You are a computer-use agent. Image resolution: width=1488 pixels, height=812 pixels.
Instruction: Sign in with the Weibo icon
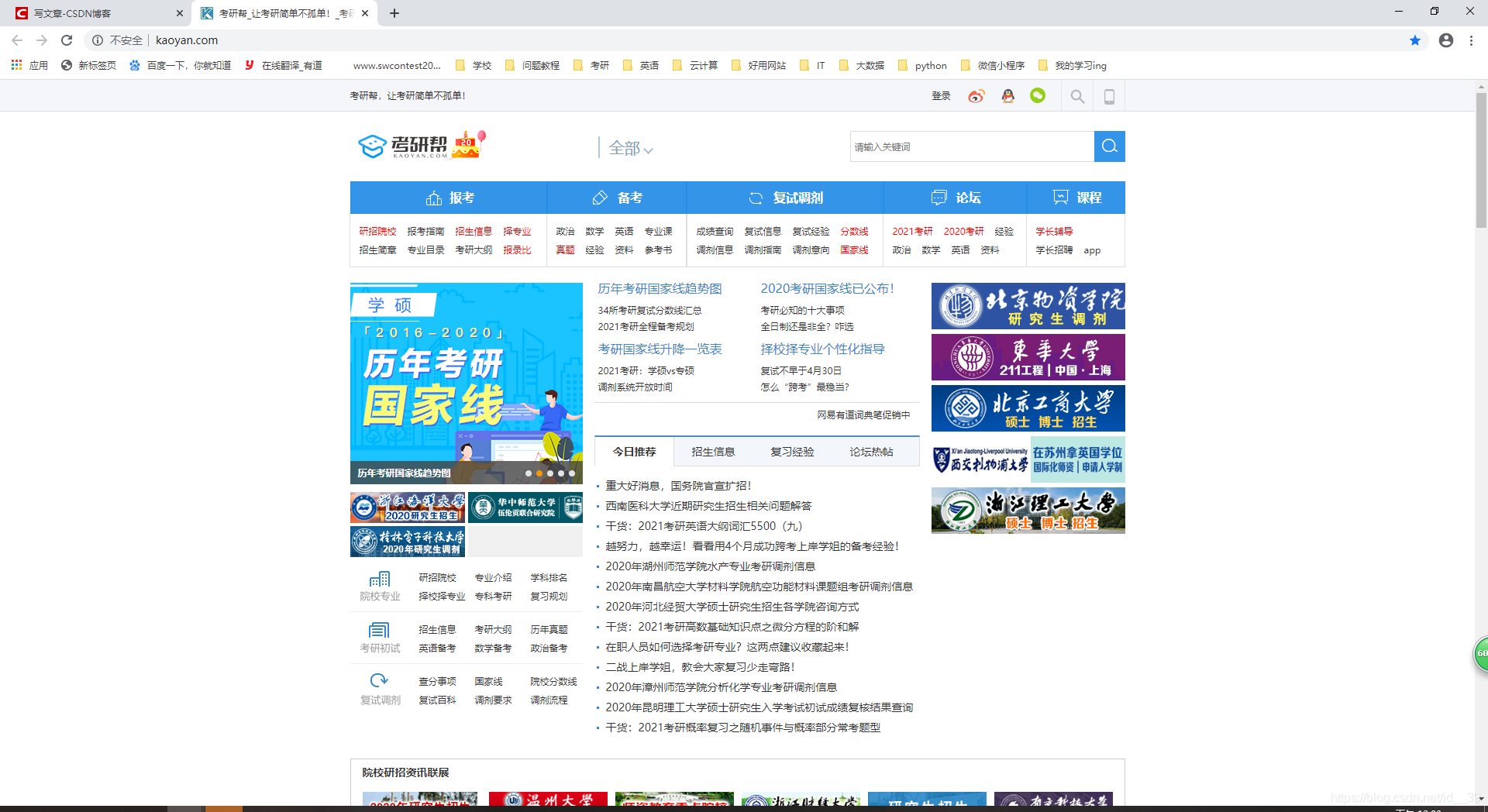[x=976, y=95]
